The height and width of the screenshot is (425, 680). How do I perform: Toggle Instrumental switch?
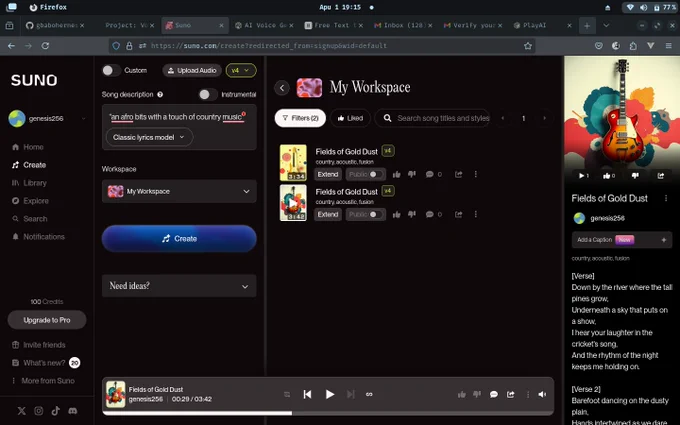[x=208, y=95]
